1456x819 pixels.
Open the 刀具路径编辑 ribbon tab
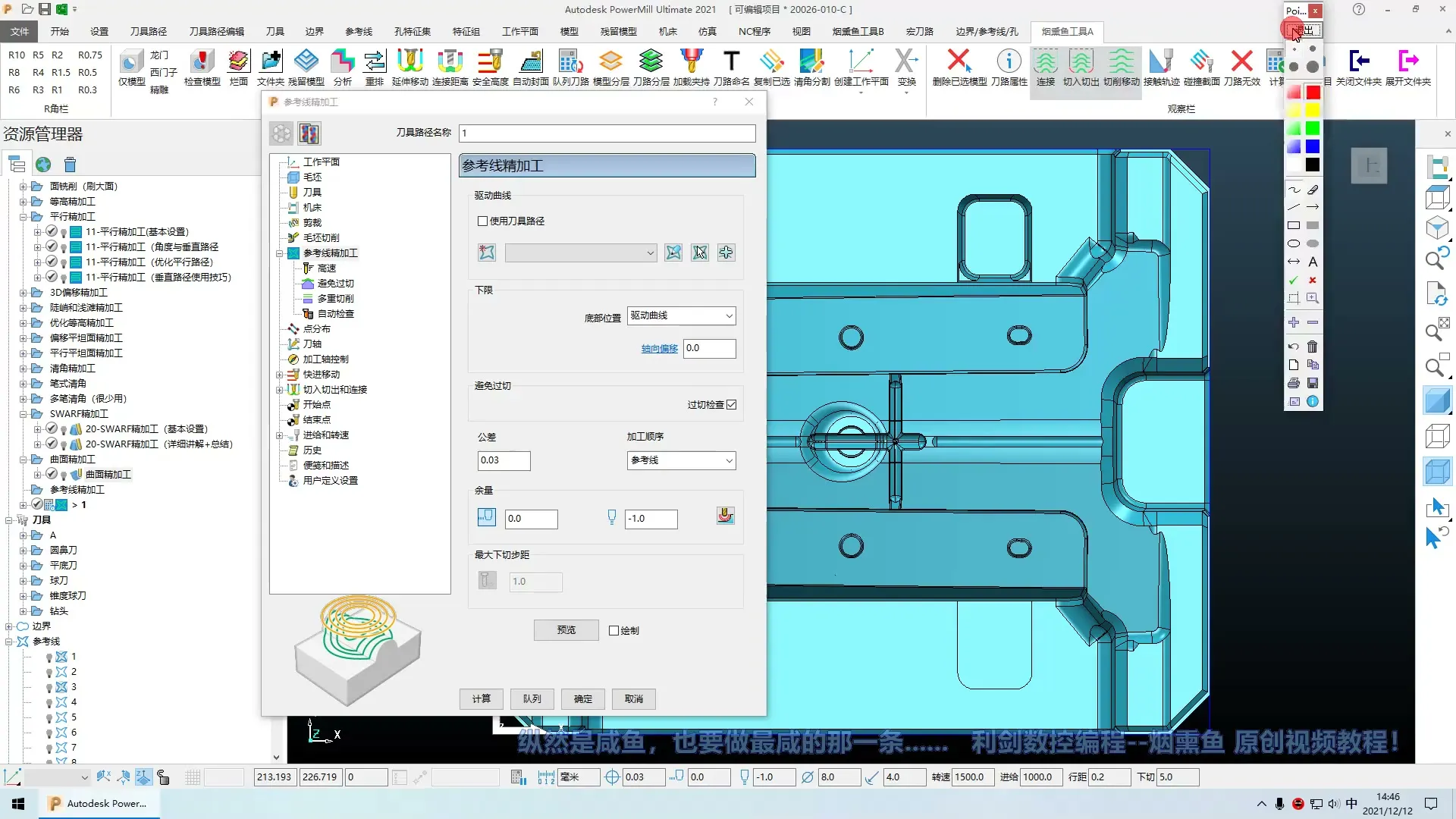[216, 31]
